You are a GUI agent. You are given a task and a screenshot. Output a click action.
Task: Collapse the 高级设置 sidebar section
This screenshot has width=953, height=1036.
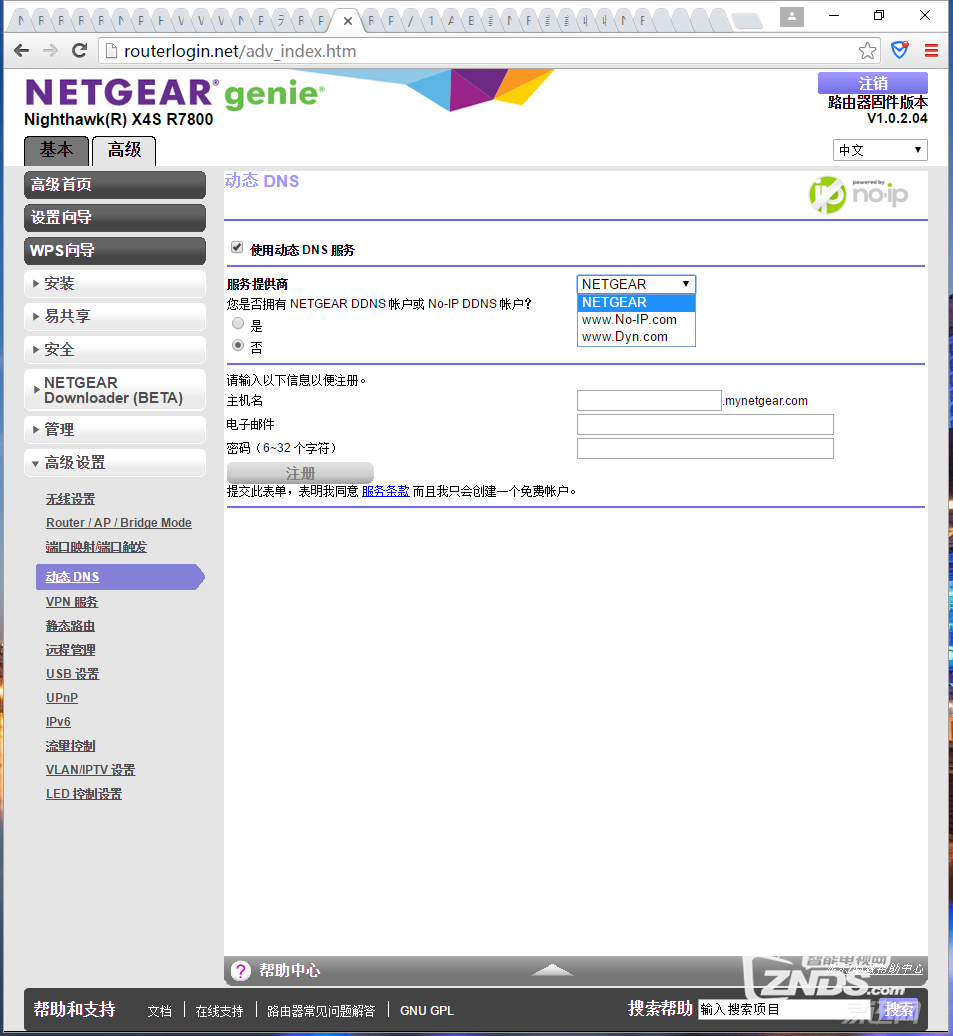point(115,462)
